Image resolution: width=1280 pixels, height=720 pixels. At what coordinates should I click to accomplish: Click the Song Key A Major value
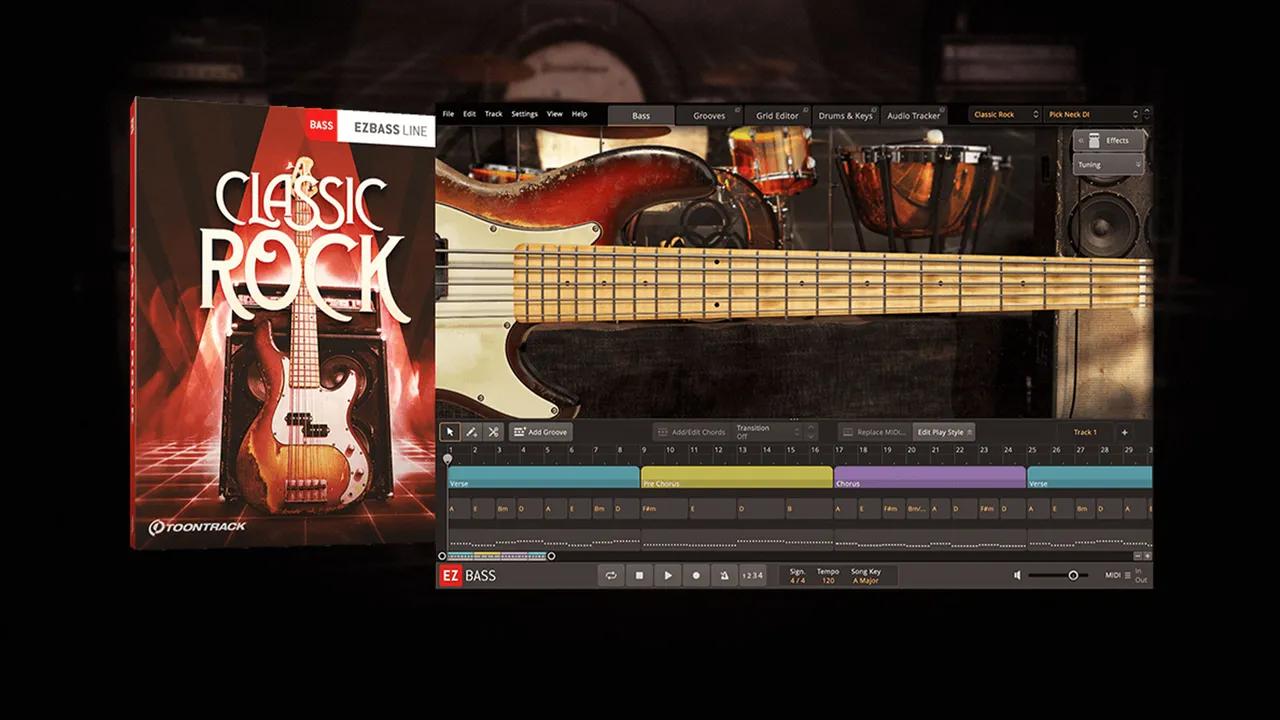click(x=866, y=580)
